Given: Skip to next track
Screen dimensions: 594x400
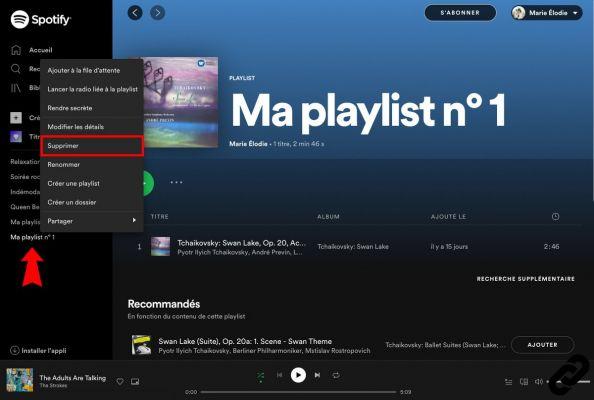Looking at the screenshot, I should point(317,375).
